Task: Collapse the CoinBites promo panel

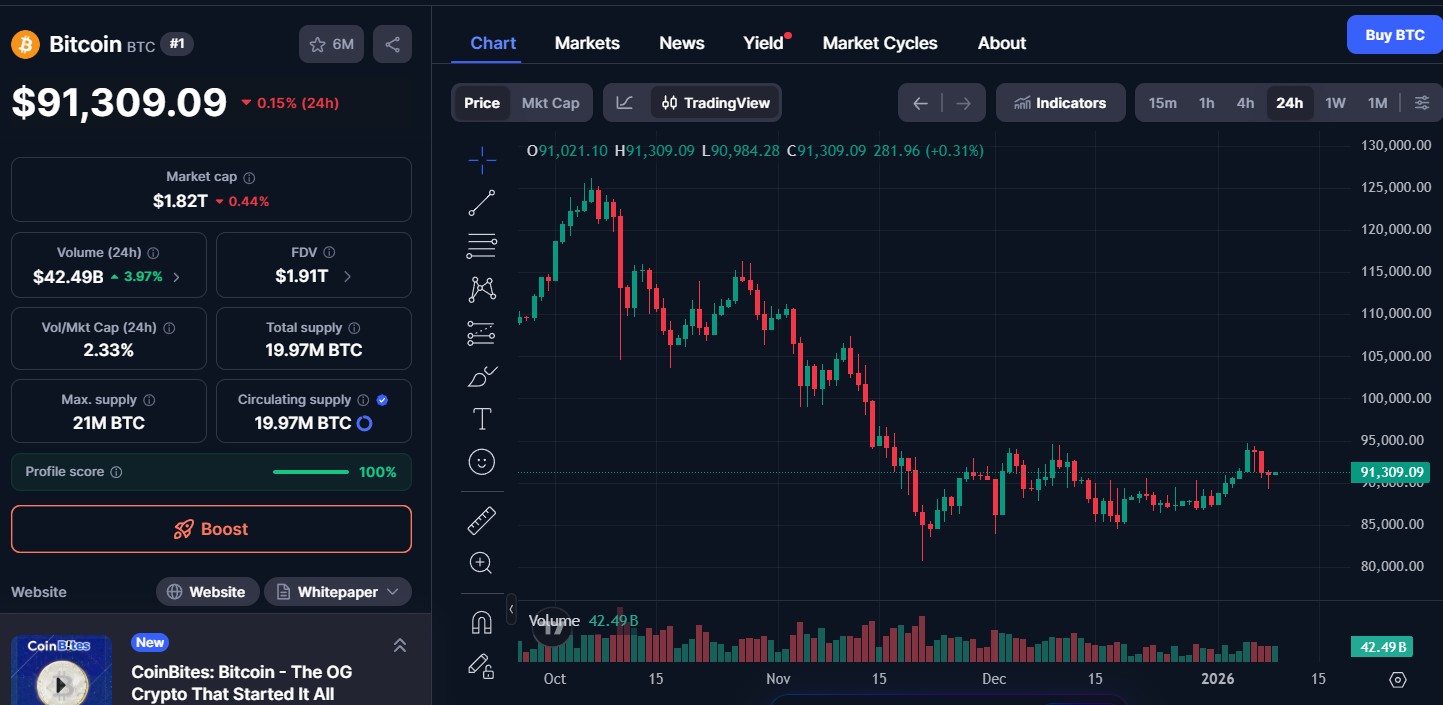Action: tap(399, 645)
